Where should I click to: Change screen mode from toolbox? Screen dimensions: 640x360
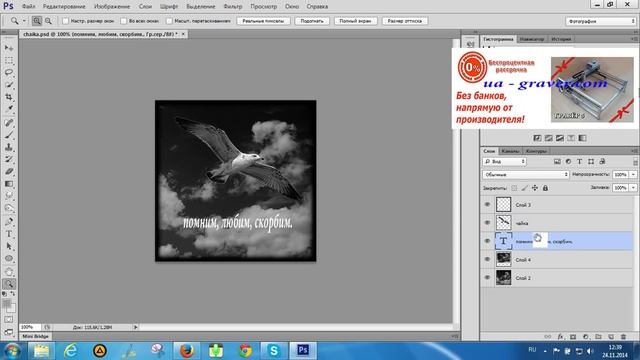click(x=9, y=332)
